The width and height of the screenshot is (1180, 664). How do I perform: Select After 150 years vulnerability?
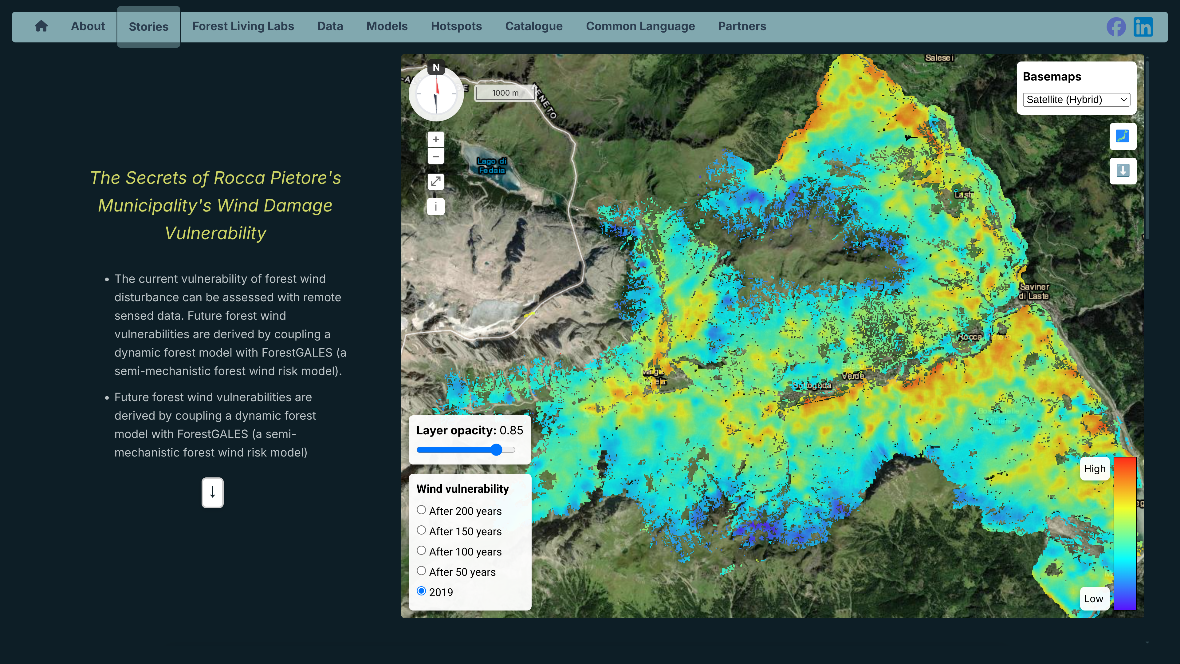421,531
